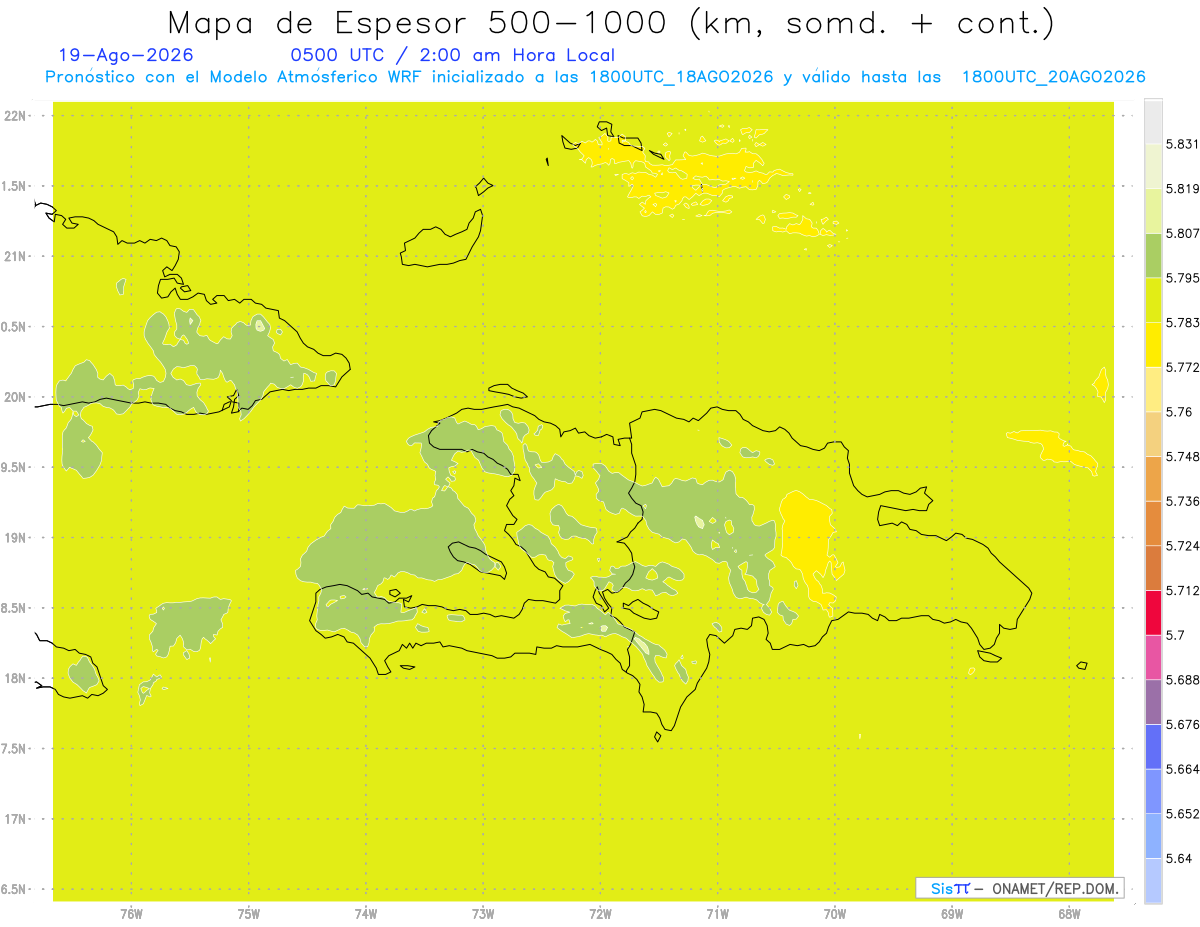Click the legend value 5.736

coord(1184,501)
